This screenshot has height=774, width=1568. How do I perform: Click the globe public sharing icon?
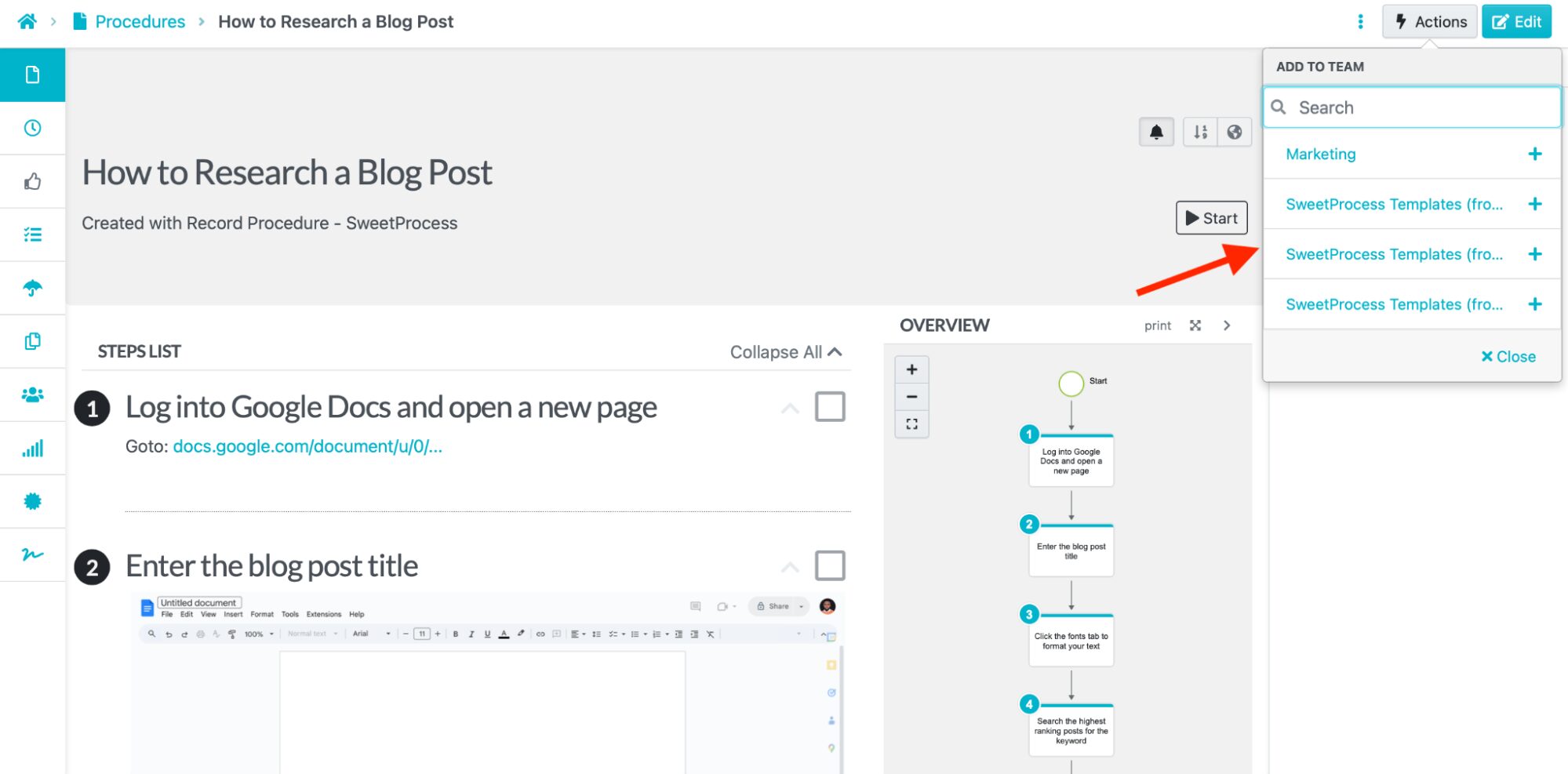coord(1235,132)
